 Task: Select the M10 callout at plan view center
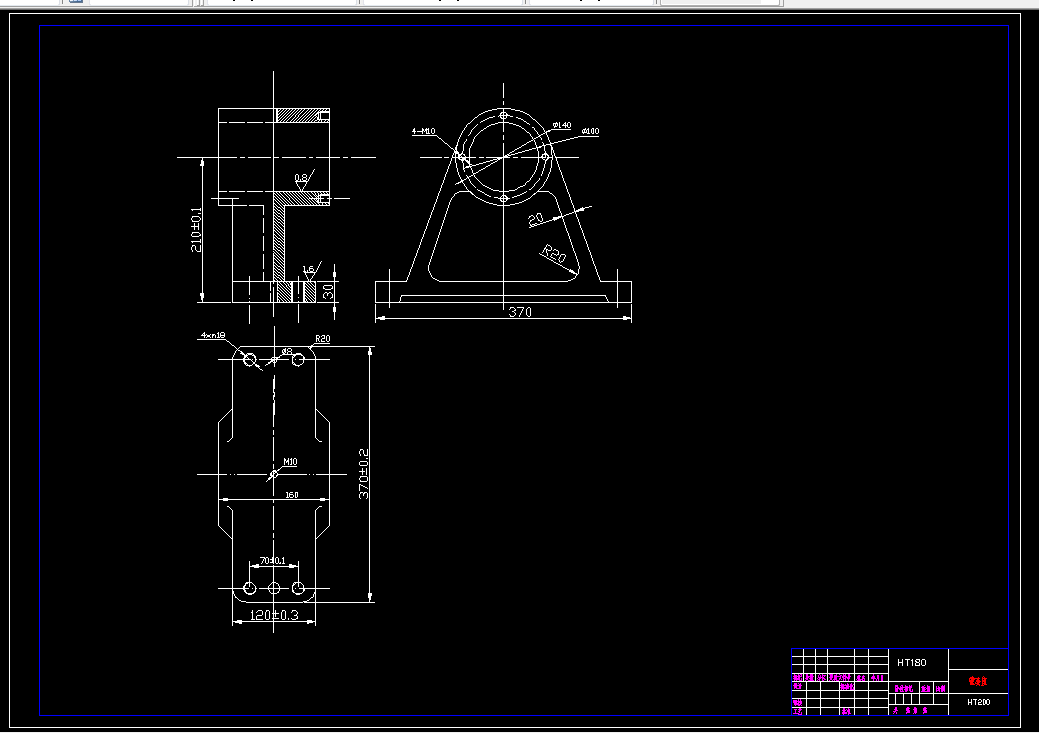tap(290, 462)
